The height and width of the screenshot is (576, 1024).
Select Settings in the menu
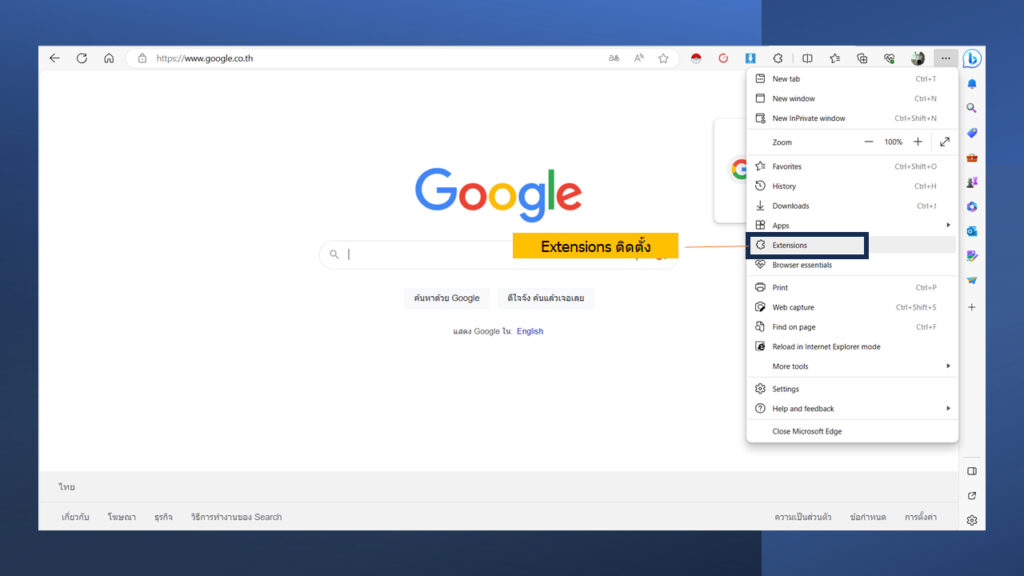[852, 389]
